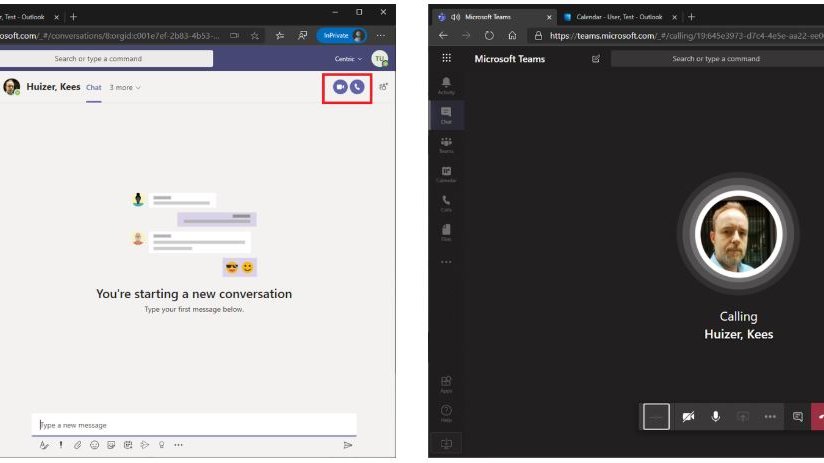The height and width of the screenshot is (463, 824).
Task: Toggle the camera in call controls
Action: (x=688, y=417)
